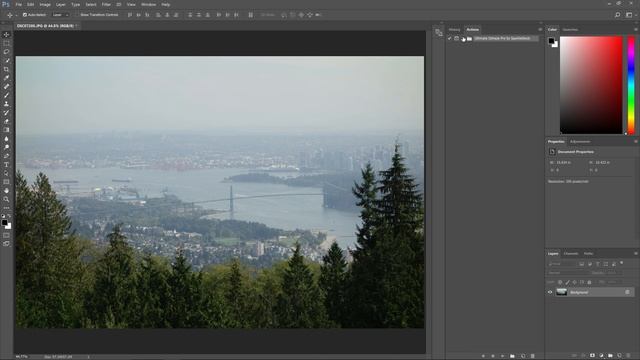Select the Quick Selection tool
The height and width of the screenshot is (360, 640).
pyautogui.click(x=6, y=60)
